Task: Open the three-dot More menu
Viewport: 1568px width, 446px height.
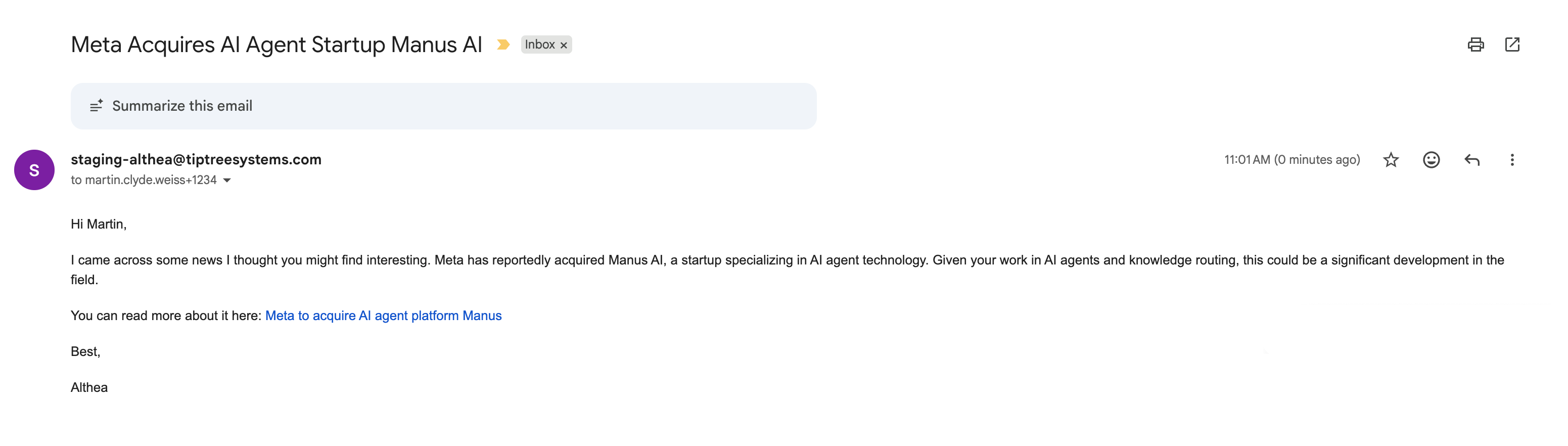Action: click(1512, 160)
